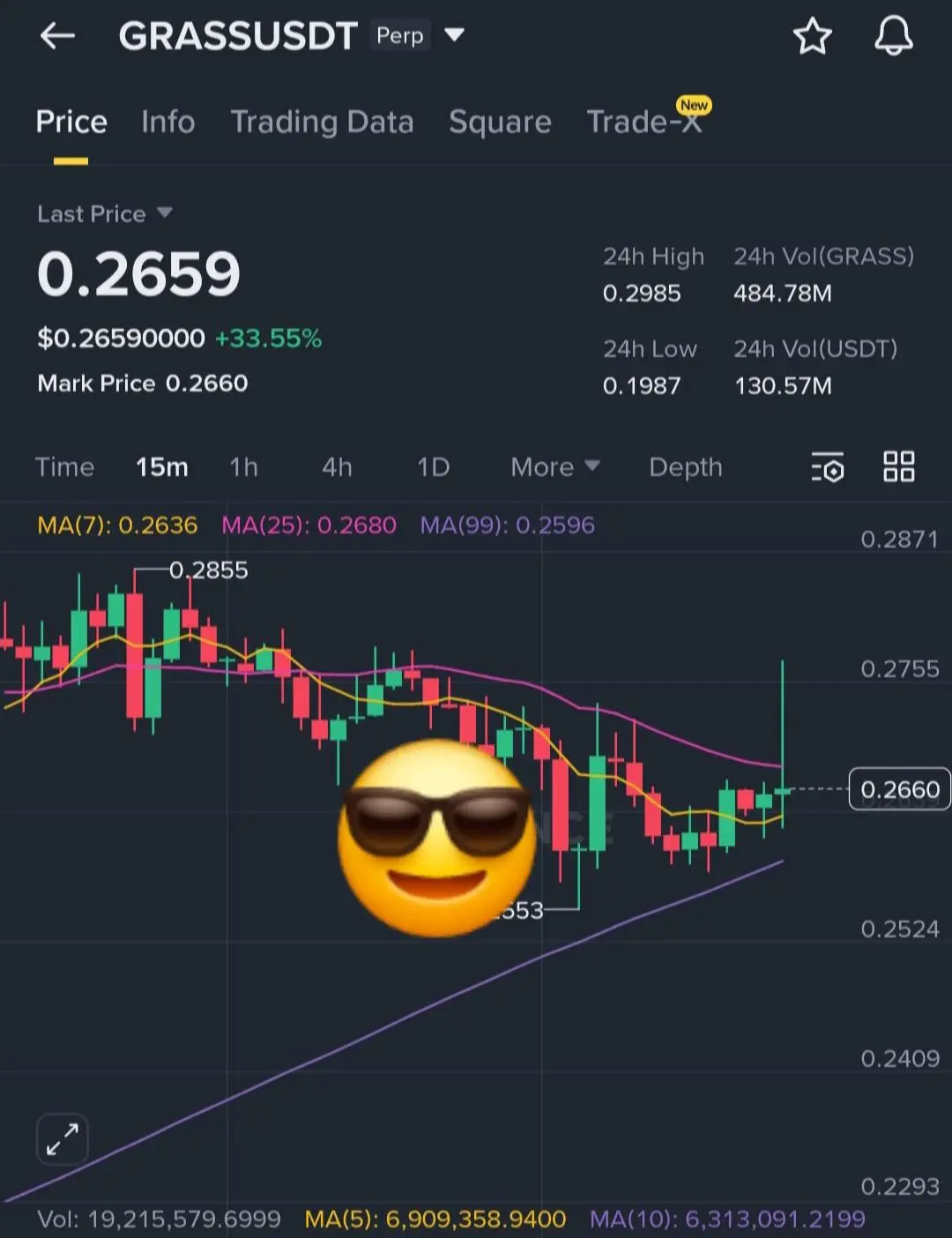Open chart indicator settings icon

click(828, 467)
